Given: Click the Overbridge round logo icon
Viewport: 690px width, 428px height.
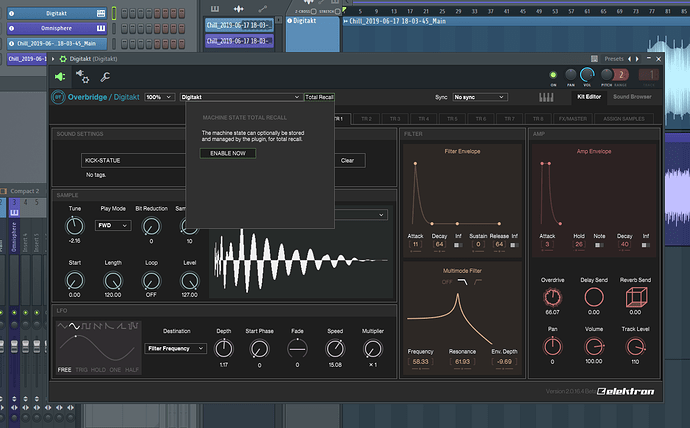Looking at the screenshot, I should tap(58, 97).
